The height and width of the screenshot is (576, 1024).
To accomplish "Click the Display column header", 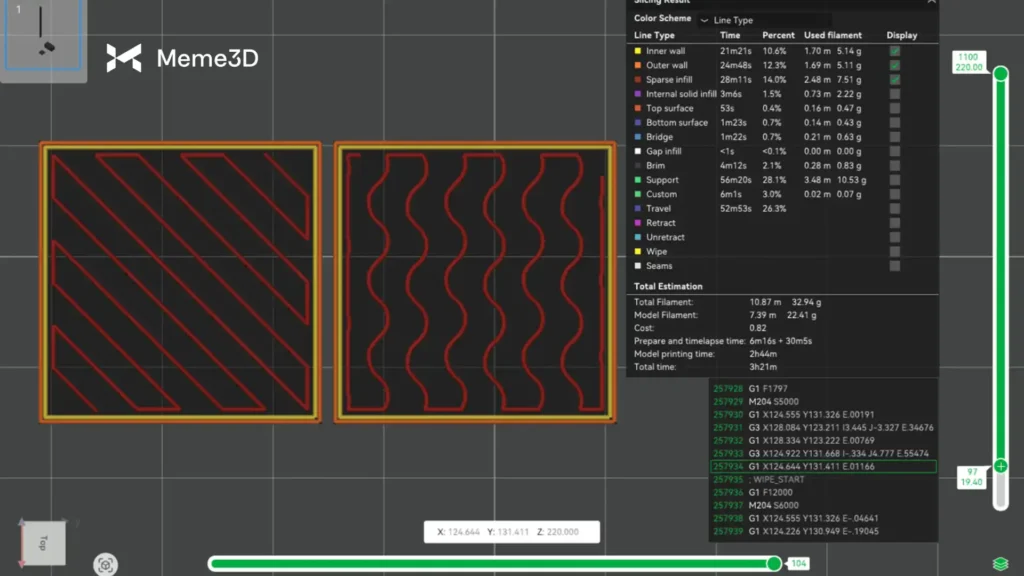I will pos(901,36).
